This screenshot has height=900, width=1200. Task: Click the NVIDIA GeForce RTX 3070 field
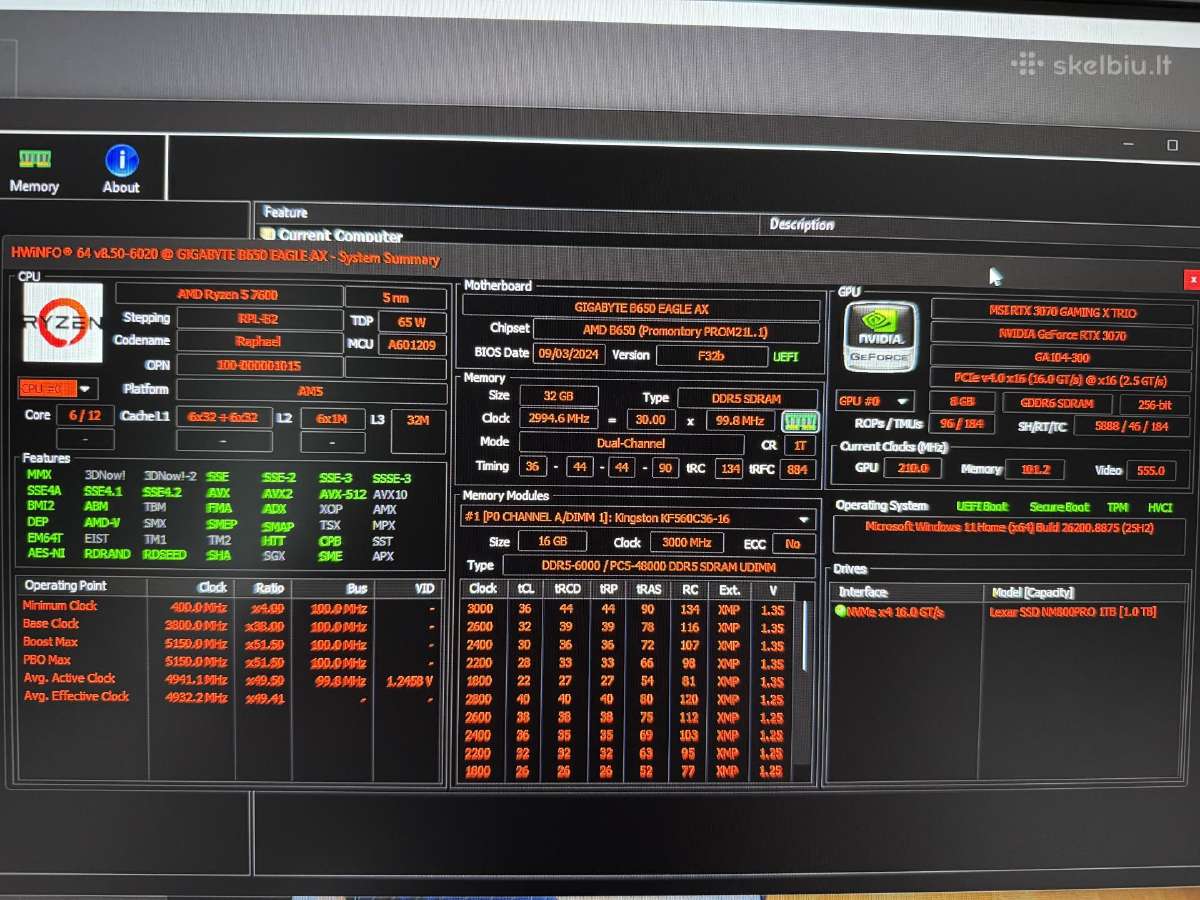[x=1062, y=335]
